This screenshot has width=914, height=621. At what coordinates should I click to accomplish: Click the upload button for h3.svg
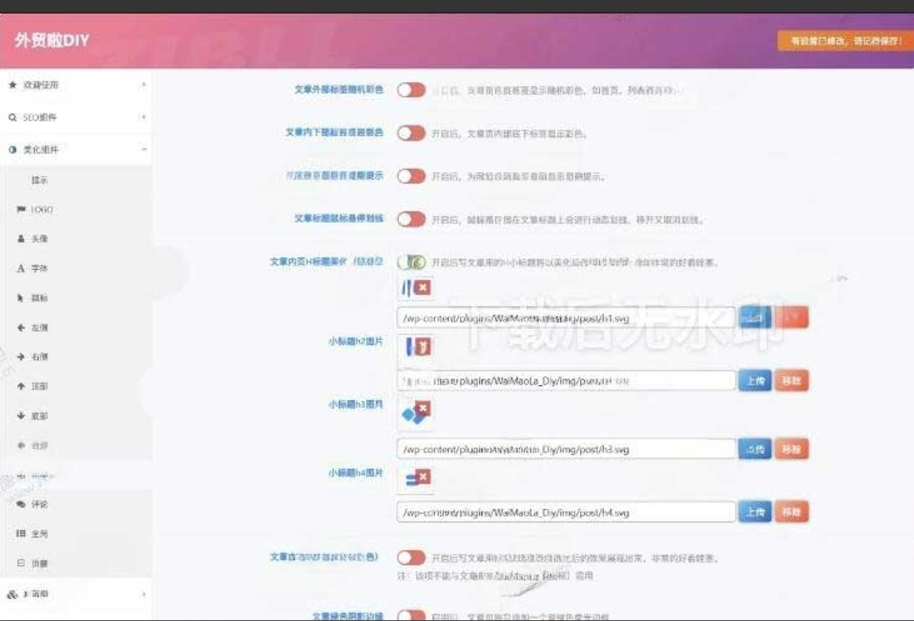pyautogui.click(x=755, y=450)
